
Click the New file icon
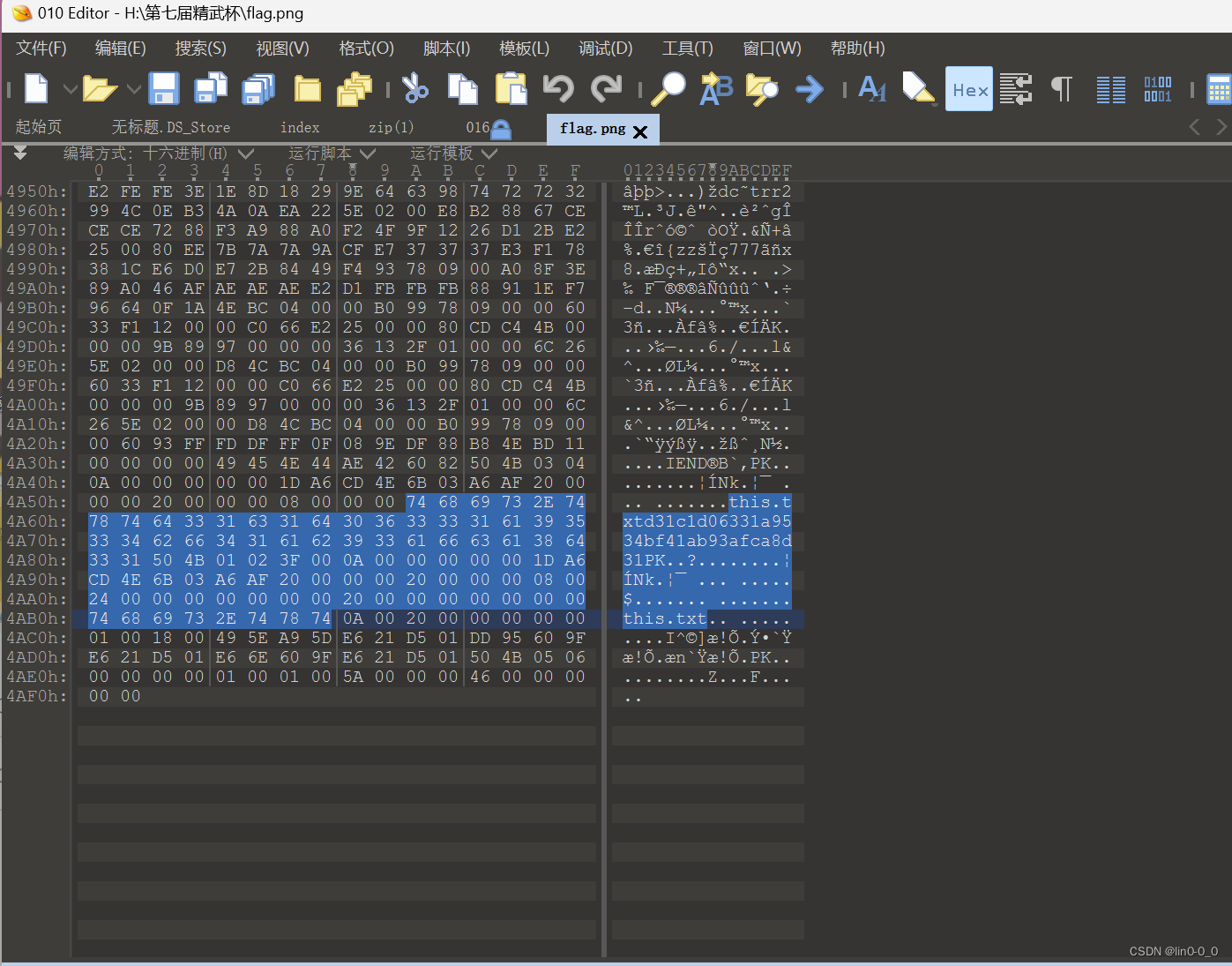36,89
